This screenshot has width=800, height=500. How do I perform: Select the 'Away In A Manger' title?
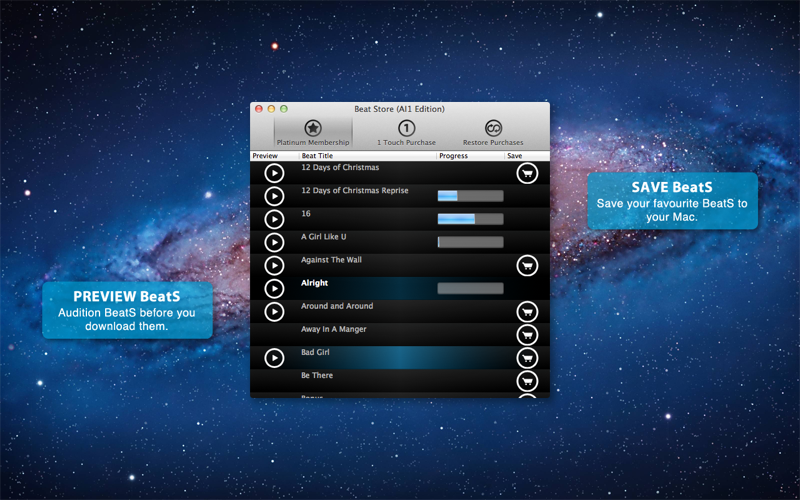coord(334,329)
